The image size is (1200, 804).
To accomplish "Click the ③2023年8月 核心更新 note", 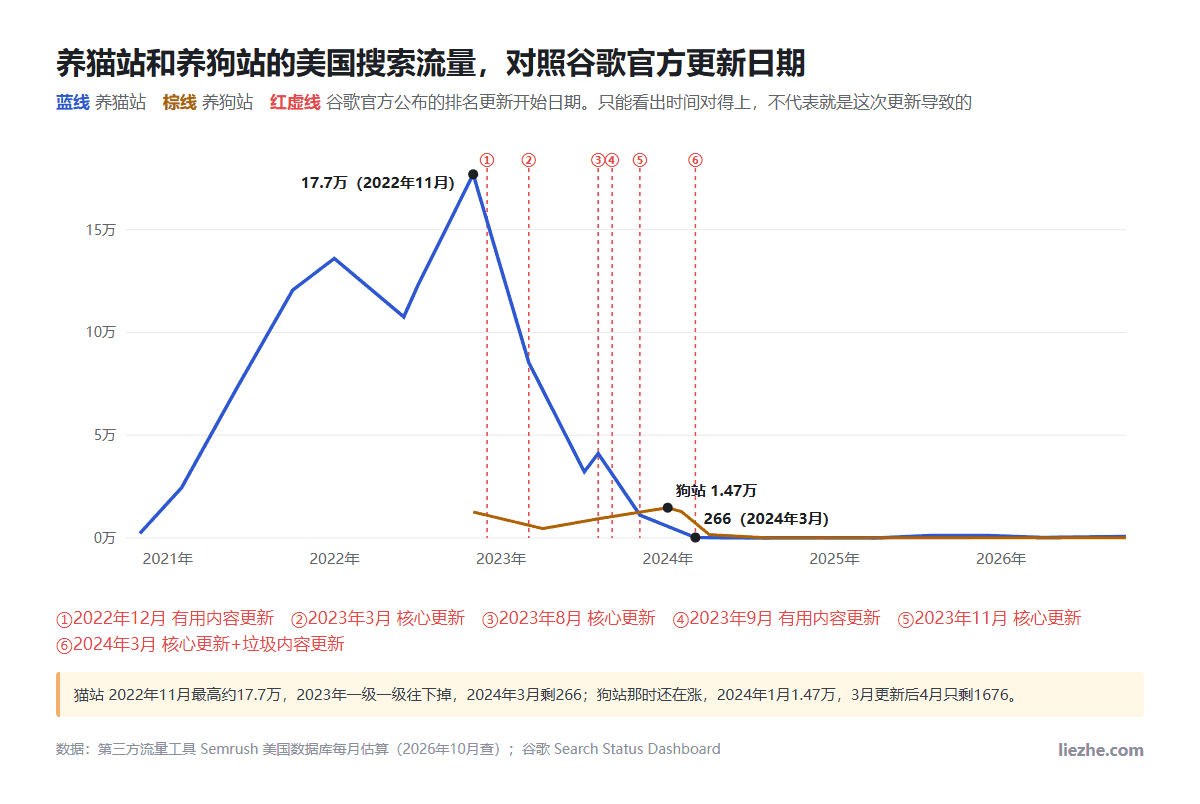I will [x=569, y=618].
